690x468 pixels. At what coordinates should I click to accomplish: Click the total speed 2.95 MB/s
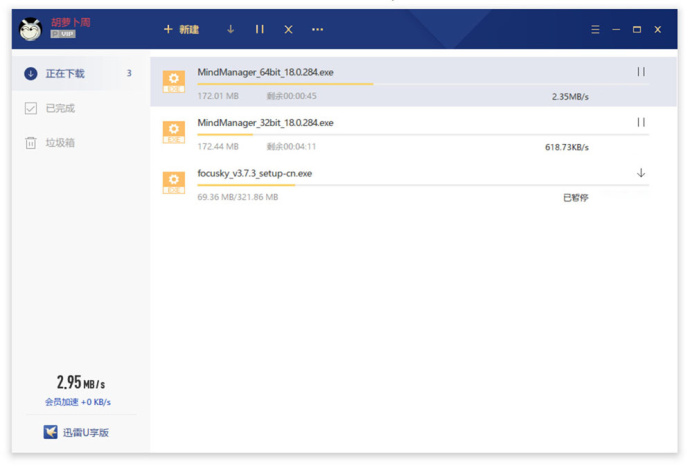tap(81, 382)
